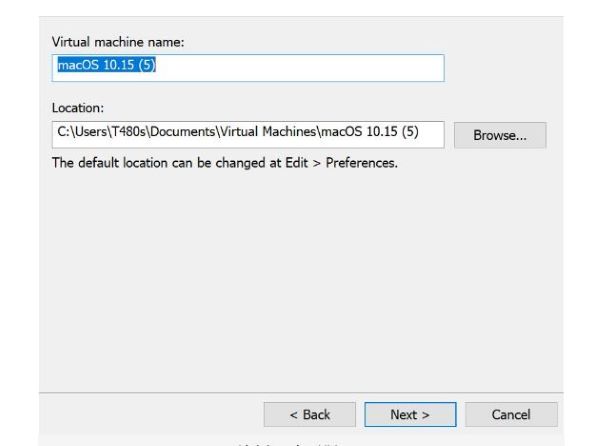This screenshot has height=446, width=600.
Task: Click the C:\Users portion of the path
Action: 82,132
